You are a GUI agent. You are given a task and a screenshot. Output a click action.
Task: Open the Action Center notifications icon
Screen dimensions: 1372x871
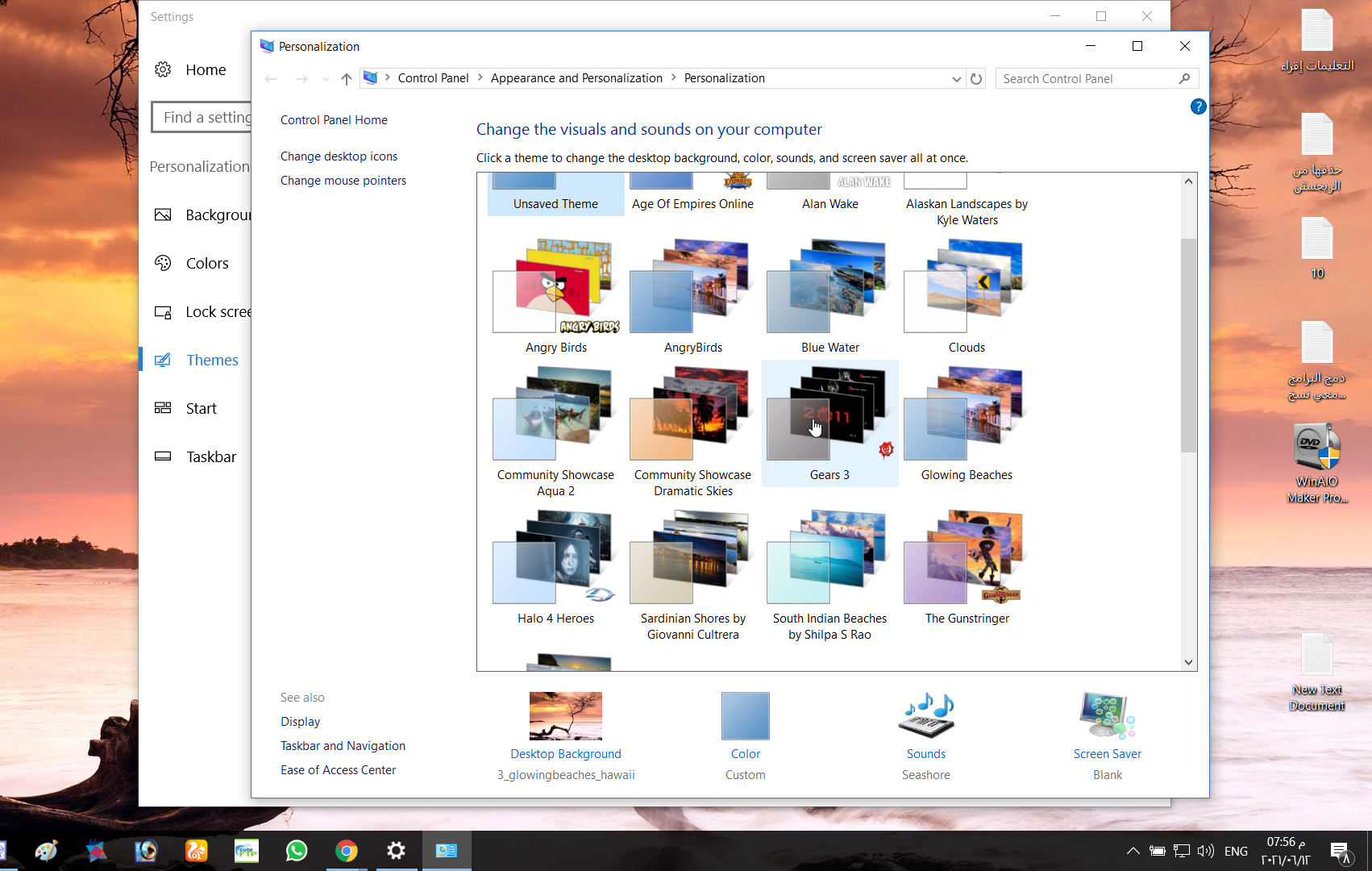[1340, 851]
